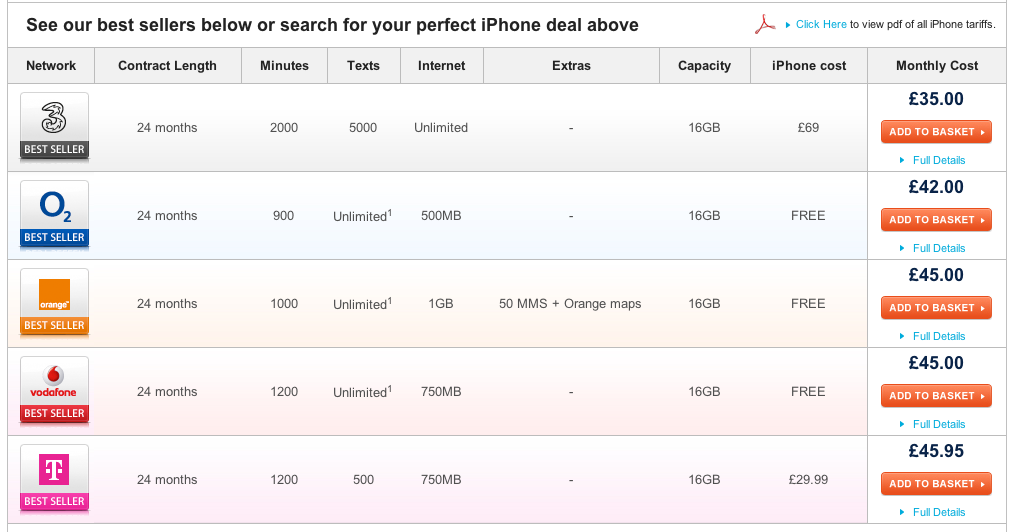This screenshot has height=532, width=1013.
Task: View Full Details for the £42.00 deal
Action: click(x=938, y=248)
